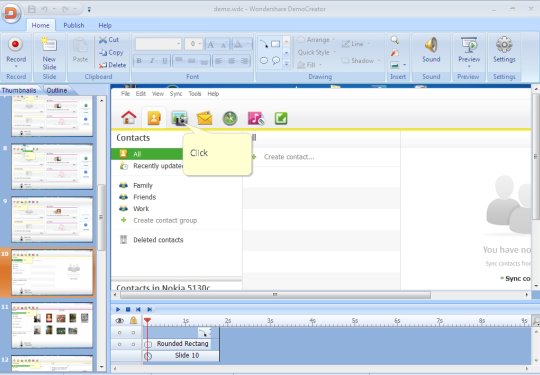Select the rectangle shape tool

coord(276,44)
